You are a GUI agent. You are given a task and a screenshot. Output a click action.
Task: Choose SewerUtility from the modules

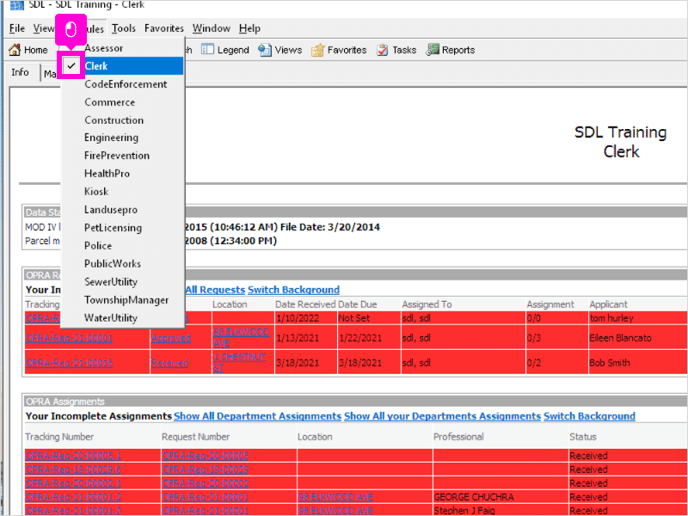point(122,282)
